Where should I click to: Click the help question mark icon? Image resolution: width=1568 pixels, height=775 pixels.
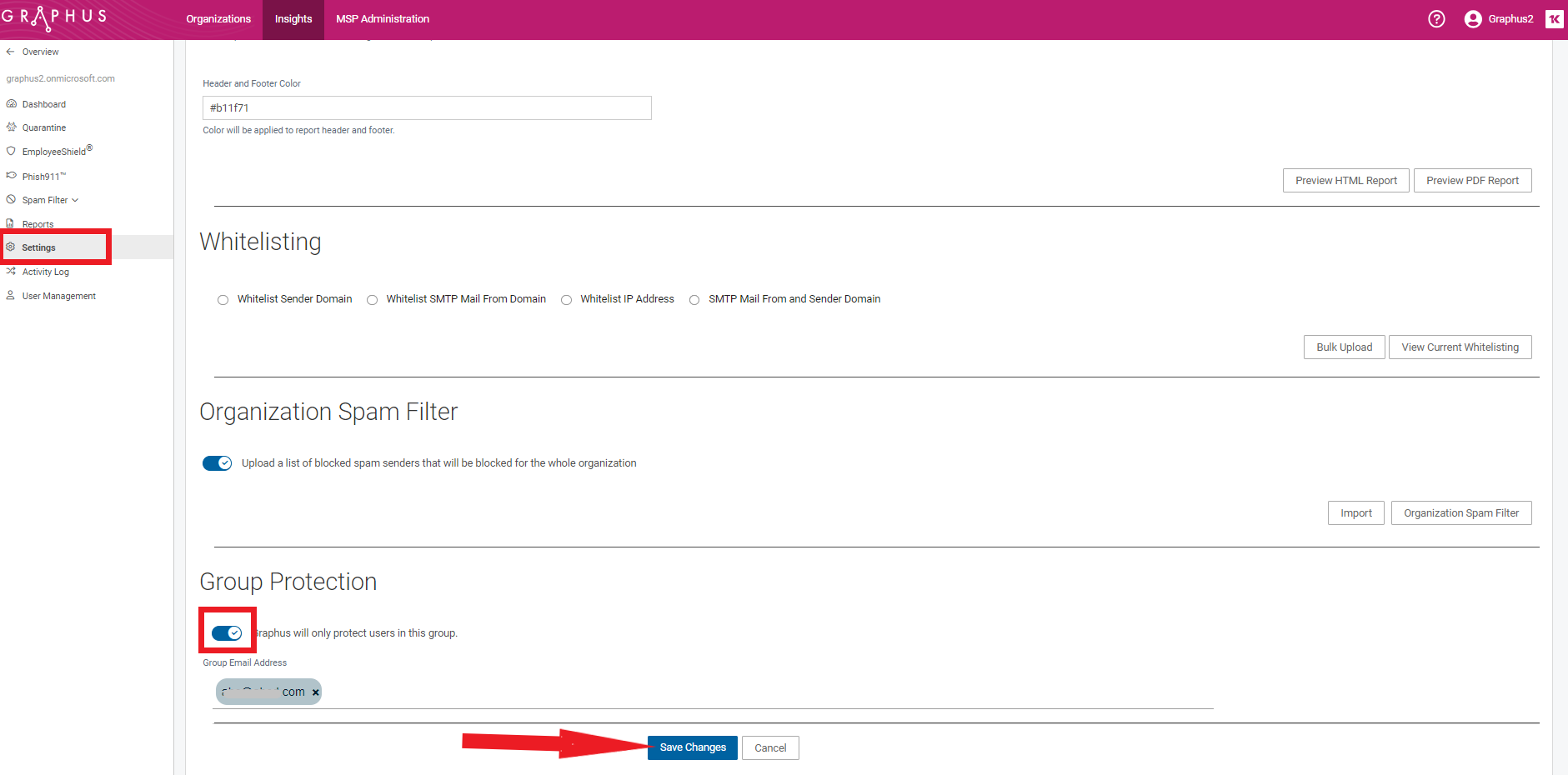click(1436, 19)
